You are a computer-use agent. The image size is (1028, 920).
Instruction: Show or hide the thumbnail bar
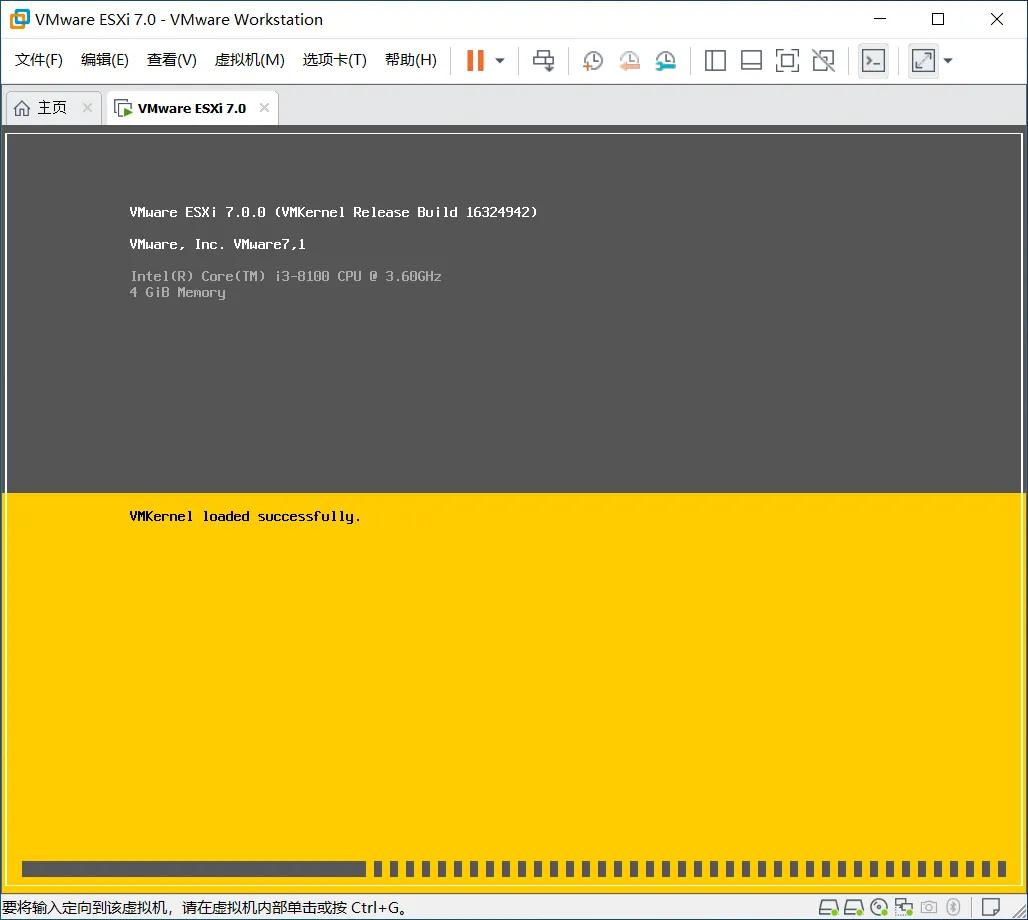pos(751,60)
